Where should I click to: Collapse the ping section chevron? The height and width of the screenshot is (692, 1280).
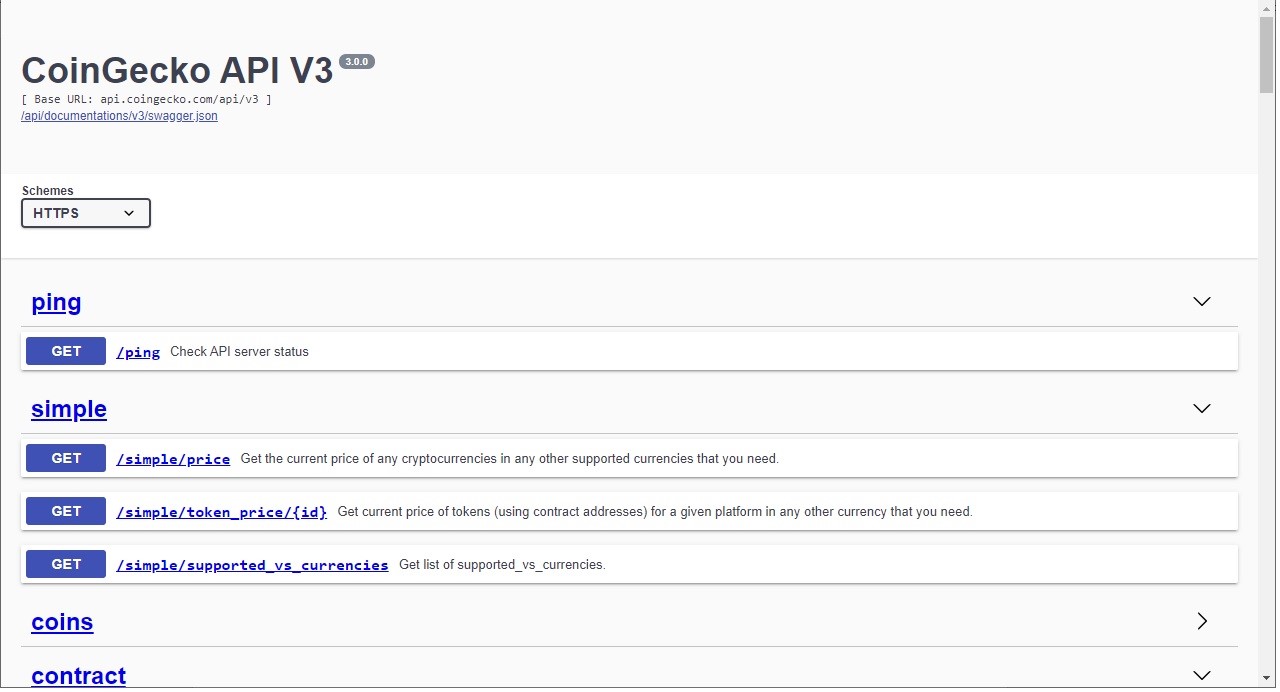tap(1202, 301)
